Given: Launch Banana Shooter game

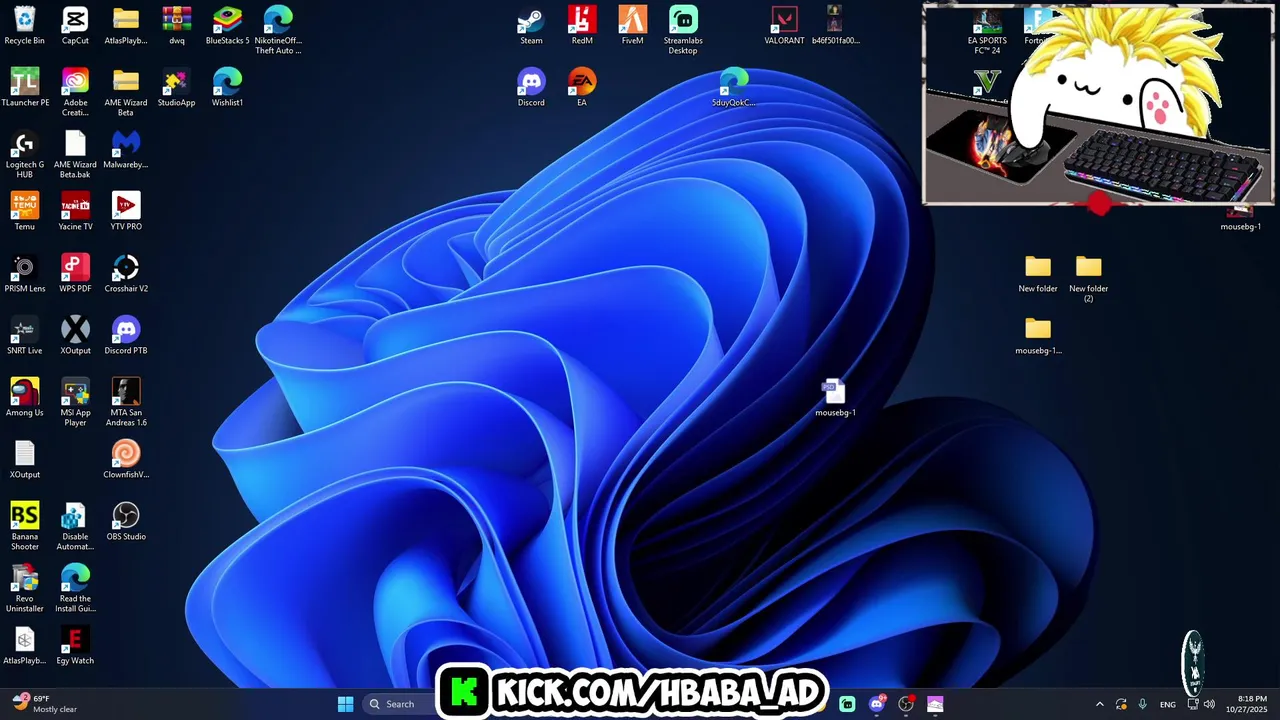Looking at the screenshot, I should coord(25,526).
